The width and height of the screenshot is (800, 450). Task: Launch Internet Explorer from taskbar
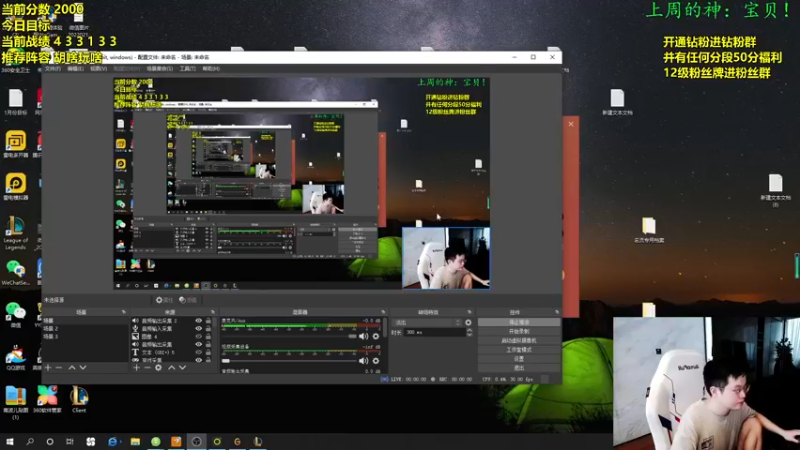point(113,441)
